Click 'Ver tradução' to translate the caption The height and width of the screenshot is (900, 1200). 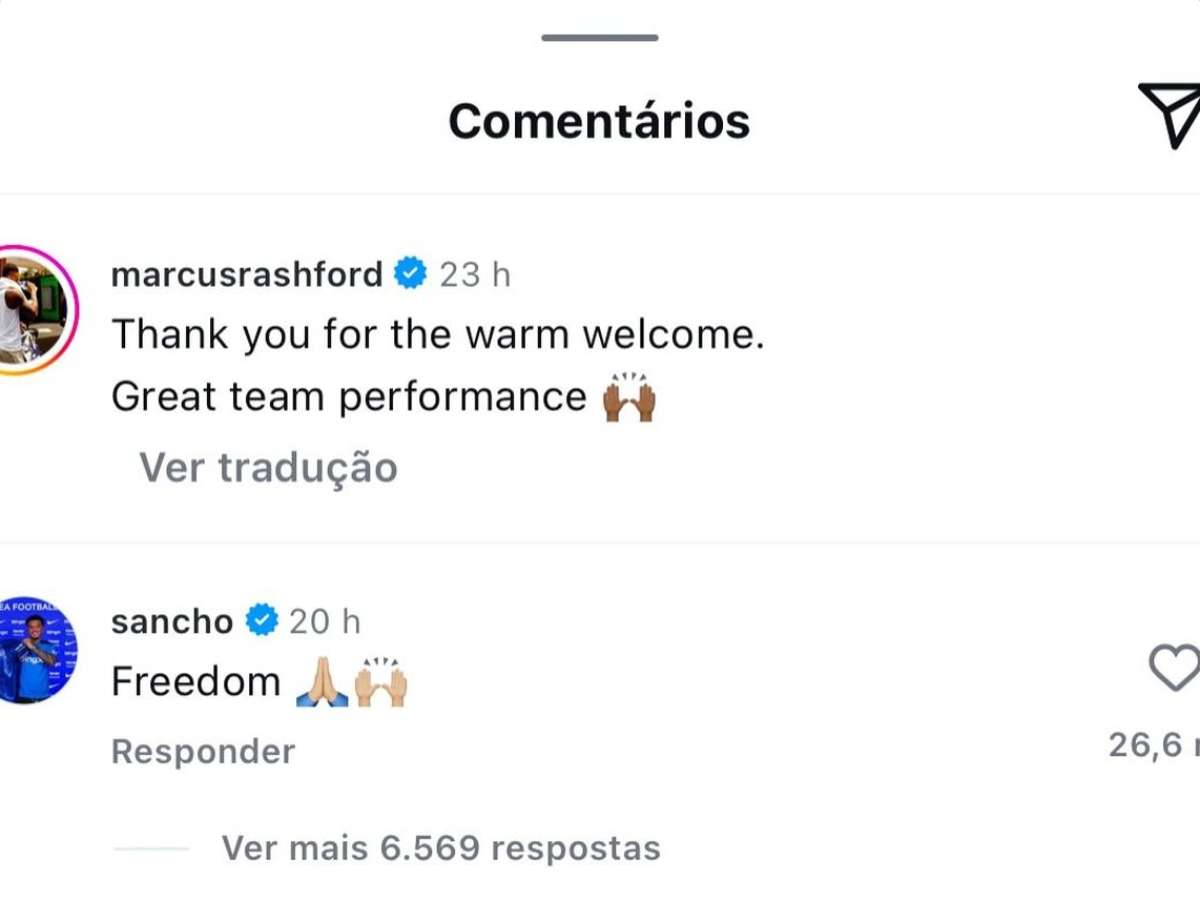coord(268,467)
